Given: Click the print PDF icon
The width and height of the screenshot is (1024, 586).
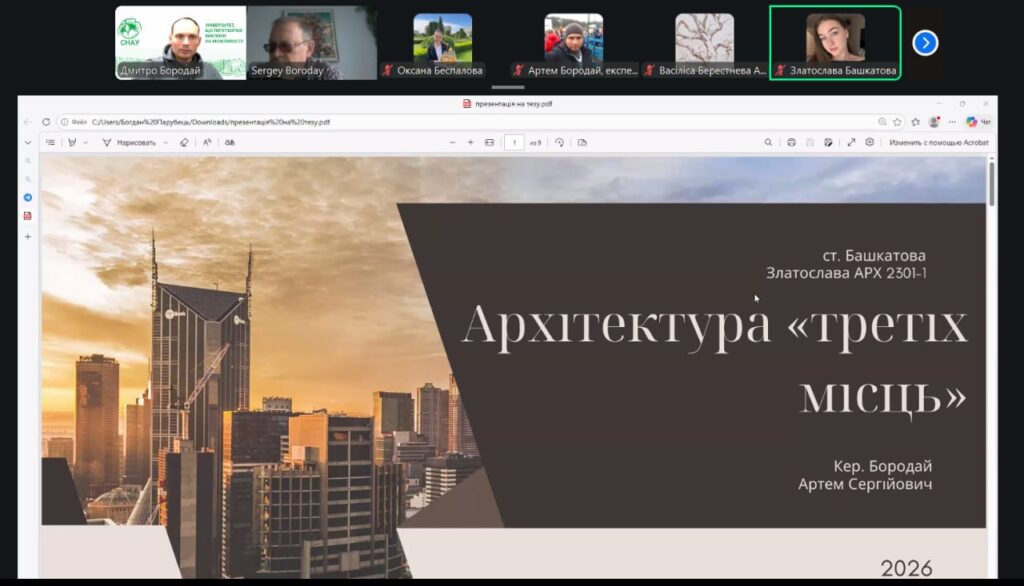Looking at the screenshot, I should tap(791, 142).
